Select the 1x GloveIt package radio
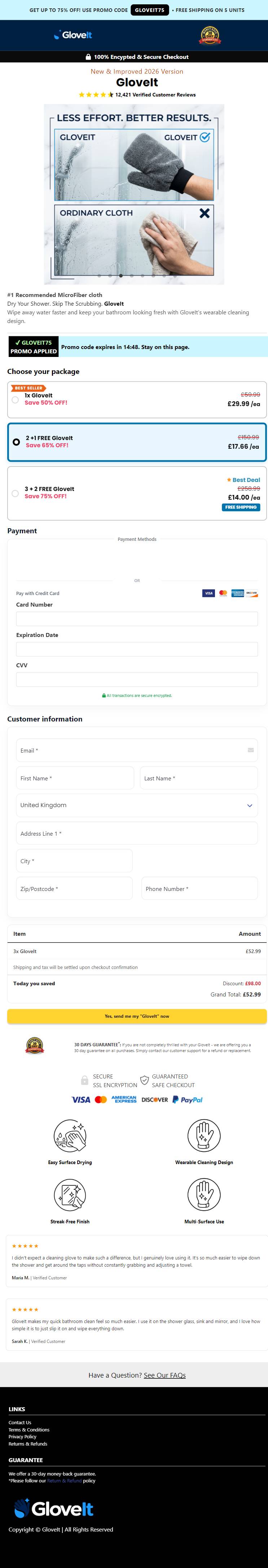 15,399
